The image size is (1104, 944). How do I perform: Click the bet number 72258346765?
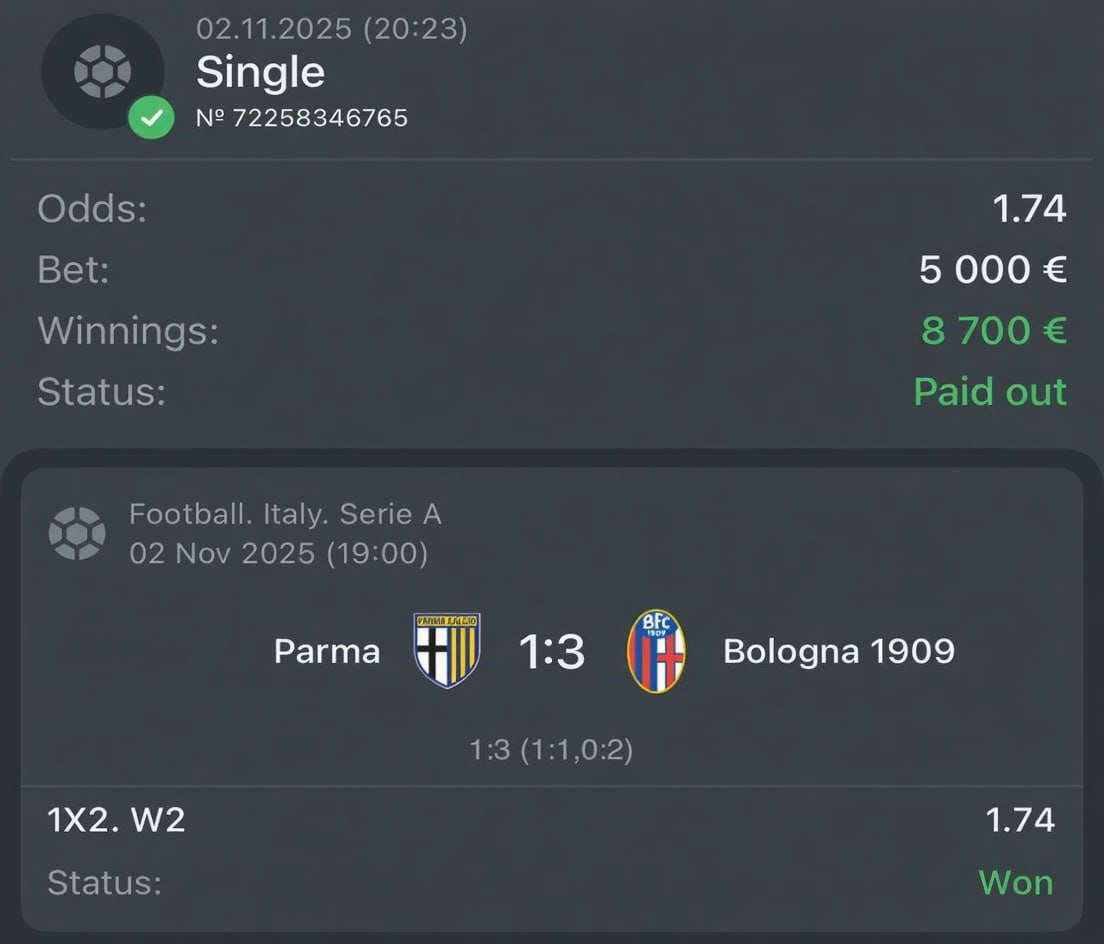pyautogui.click(x=302, y=118)
